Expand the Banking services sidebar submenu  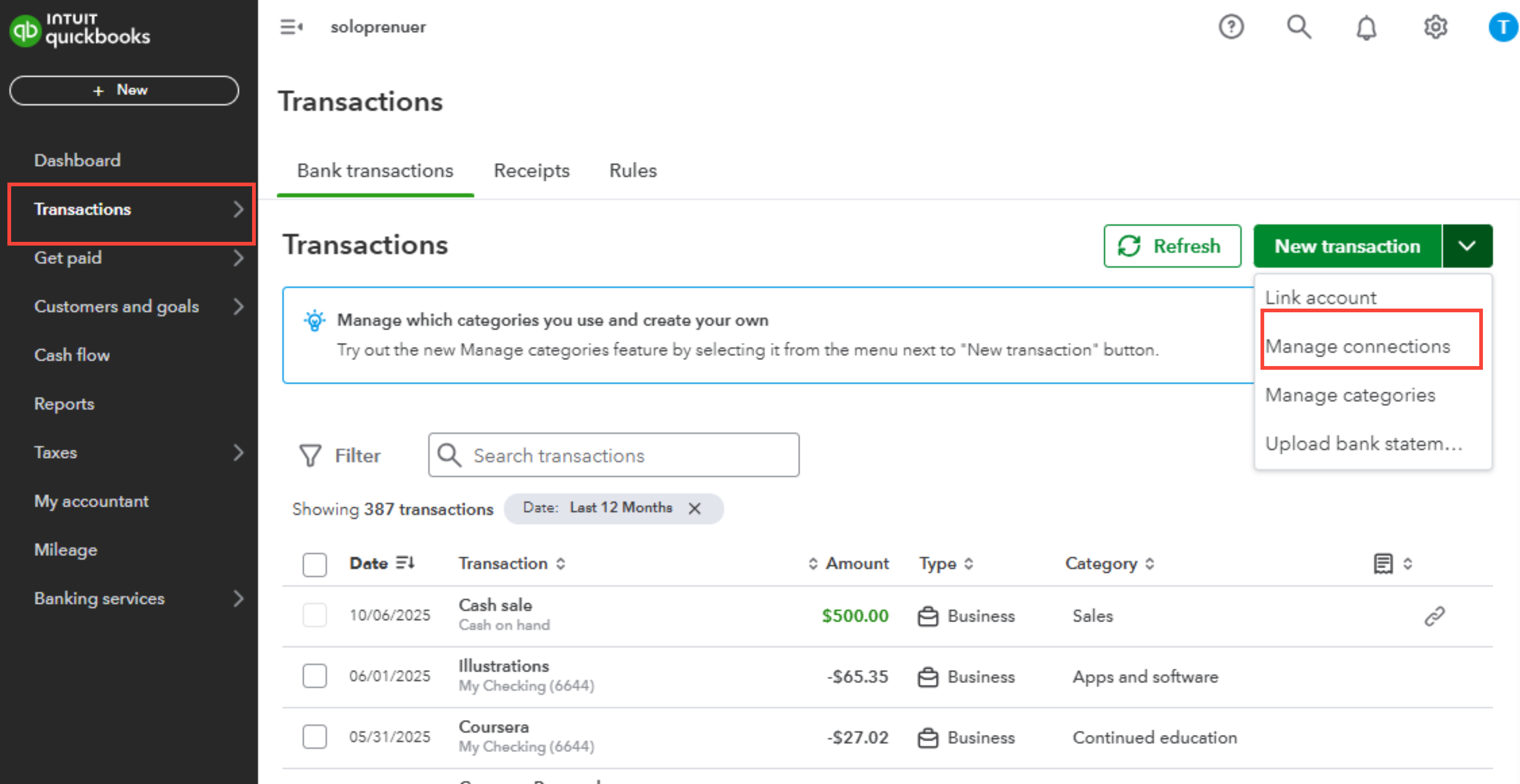pyautogui.click(x=238, y=598)
